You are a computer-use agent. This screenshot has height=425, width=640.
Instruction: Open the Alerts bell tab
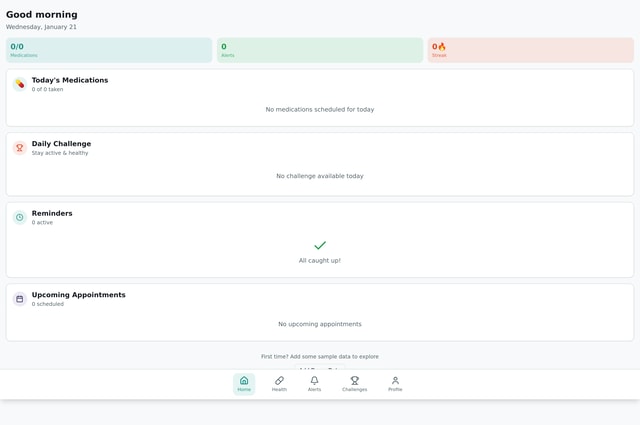tap(314, 384)
